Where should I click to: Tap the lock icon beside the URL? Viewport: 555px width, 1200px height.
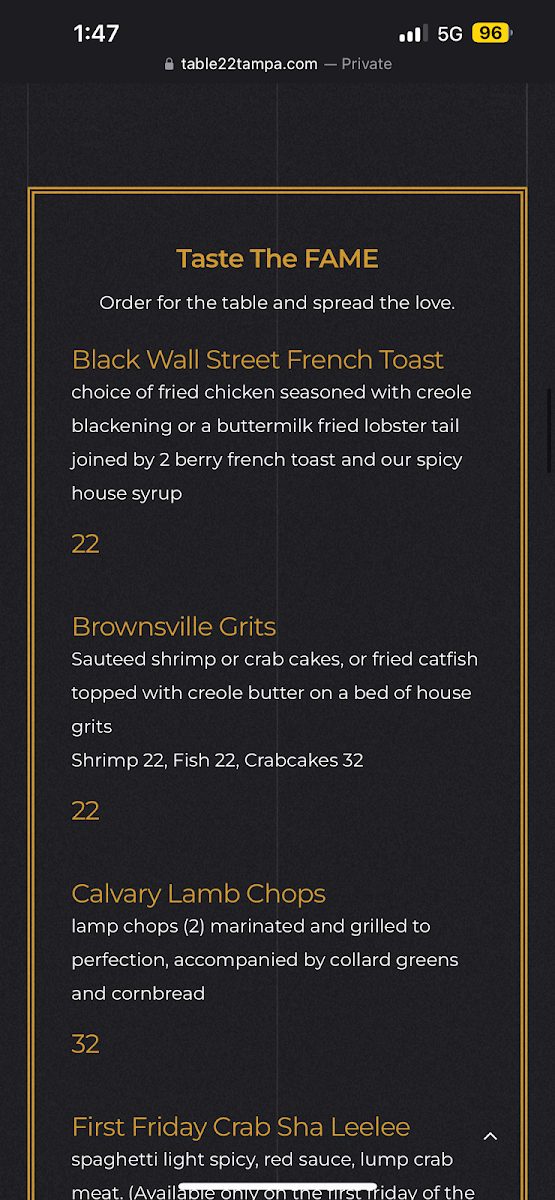click(169, 64)
